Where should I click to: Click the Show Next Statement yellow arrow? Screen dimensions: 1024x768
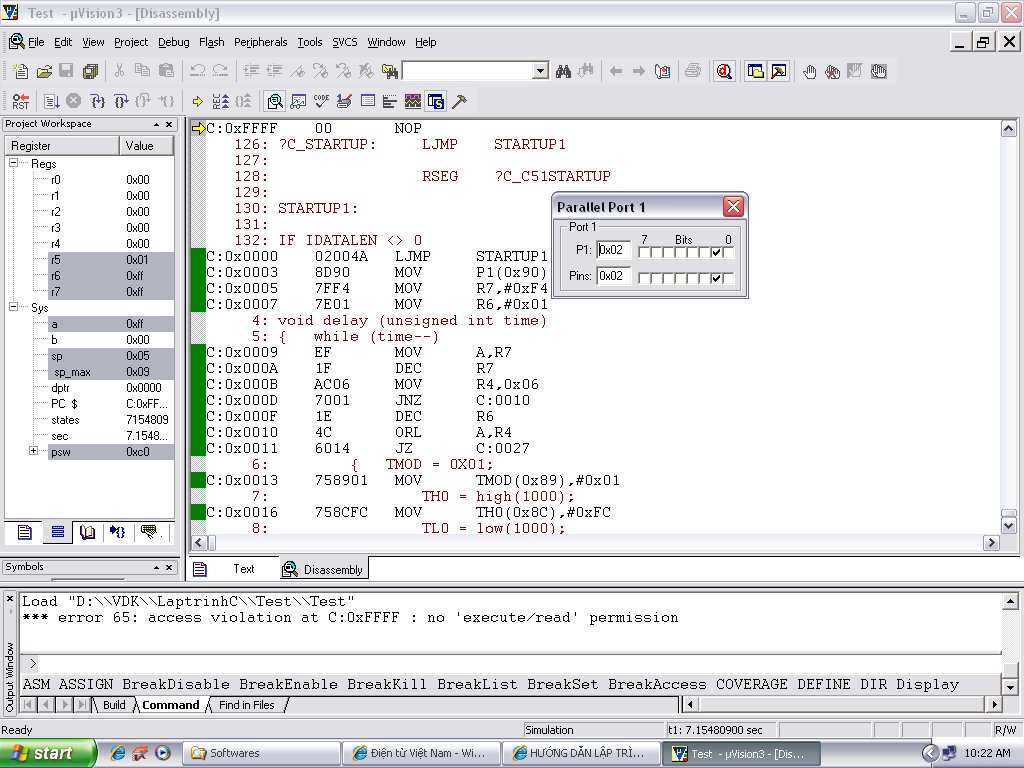tap(198, 101)
